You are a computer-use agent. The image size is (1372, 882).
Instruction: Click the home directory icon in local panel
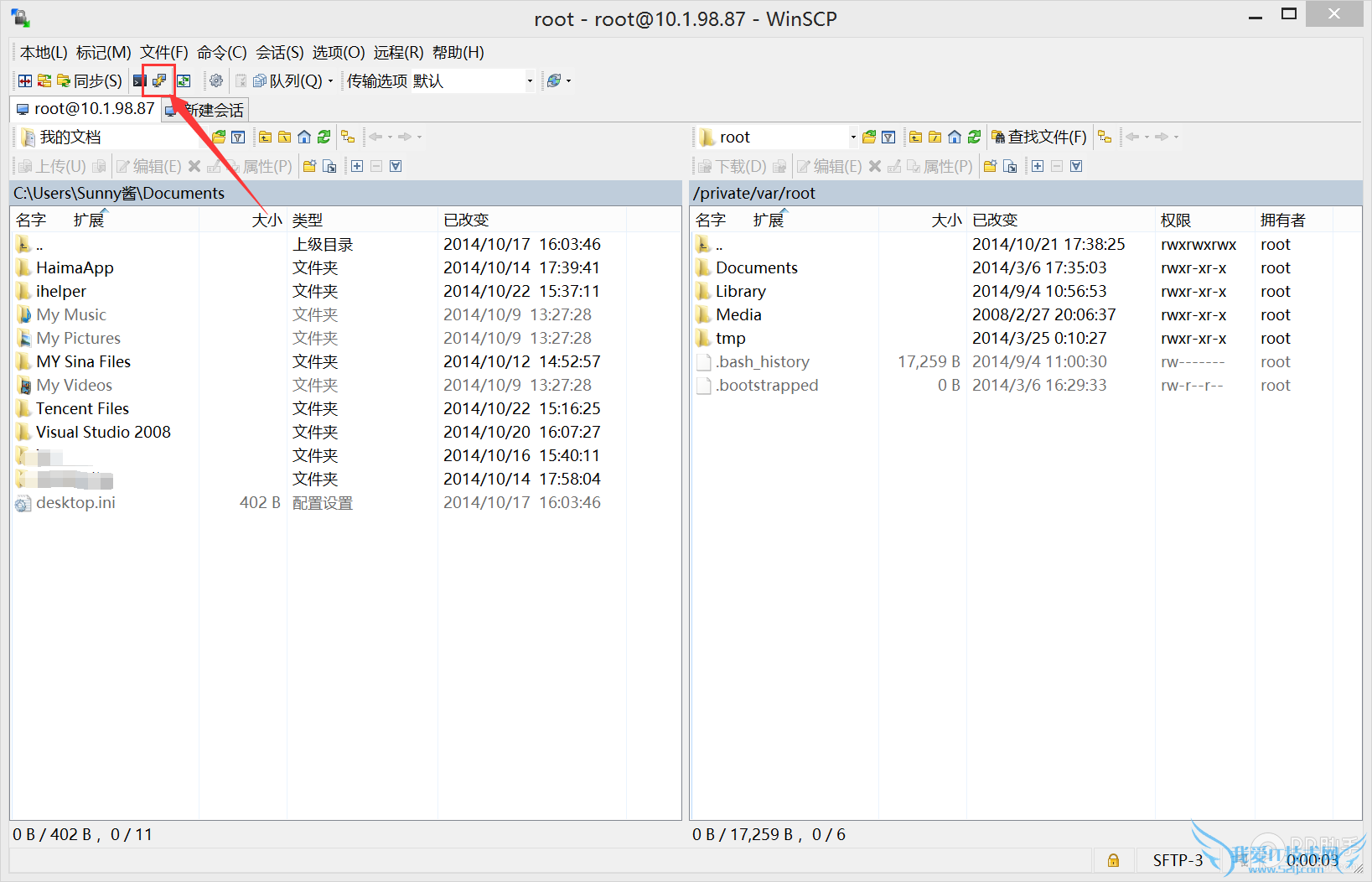pos(303,136)
